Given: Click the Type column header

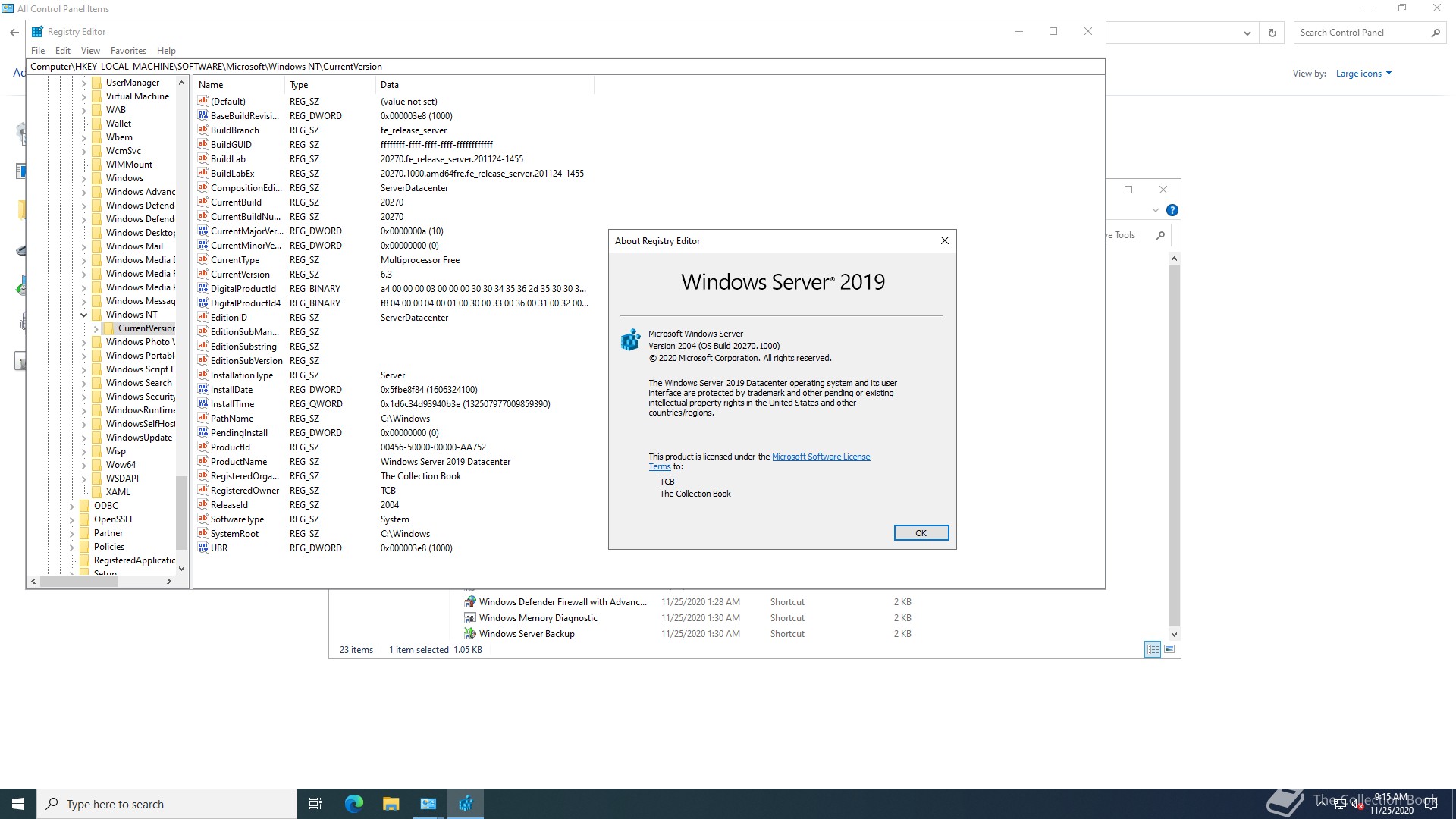Looking at the screenshot, I should (x=331, y=85).
